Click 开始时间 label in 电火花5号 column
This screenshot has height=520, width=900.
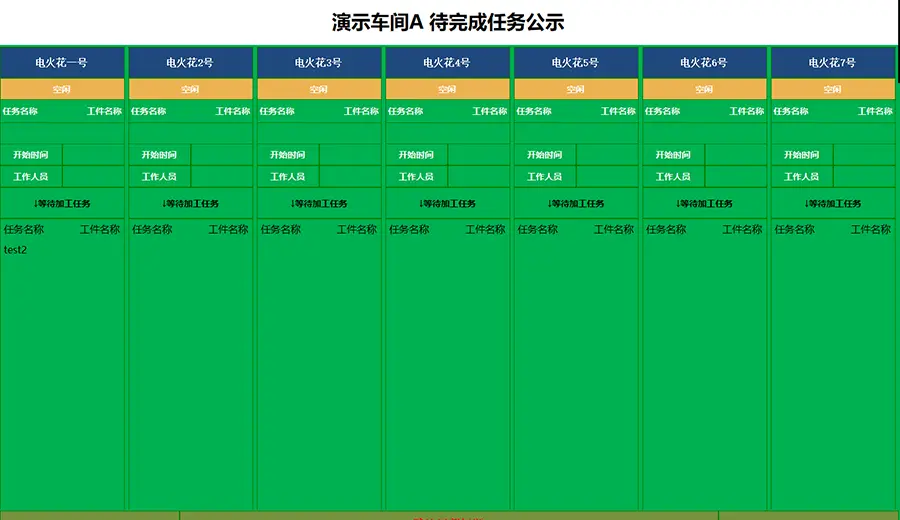pyautogui.click(x=545, y=155)
